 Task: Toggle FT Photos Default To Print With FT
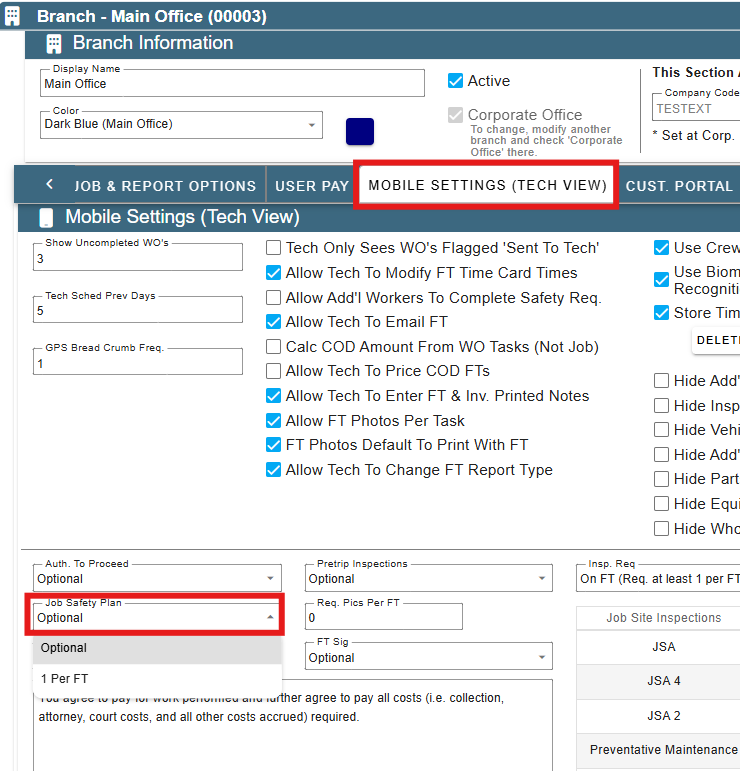(x=273, y=445)
